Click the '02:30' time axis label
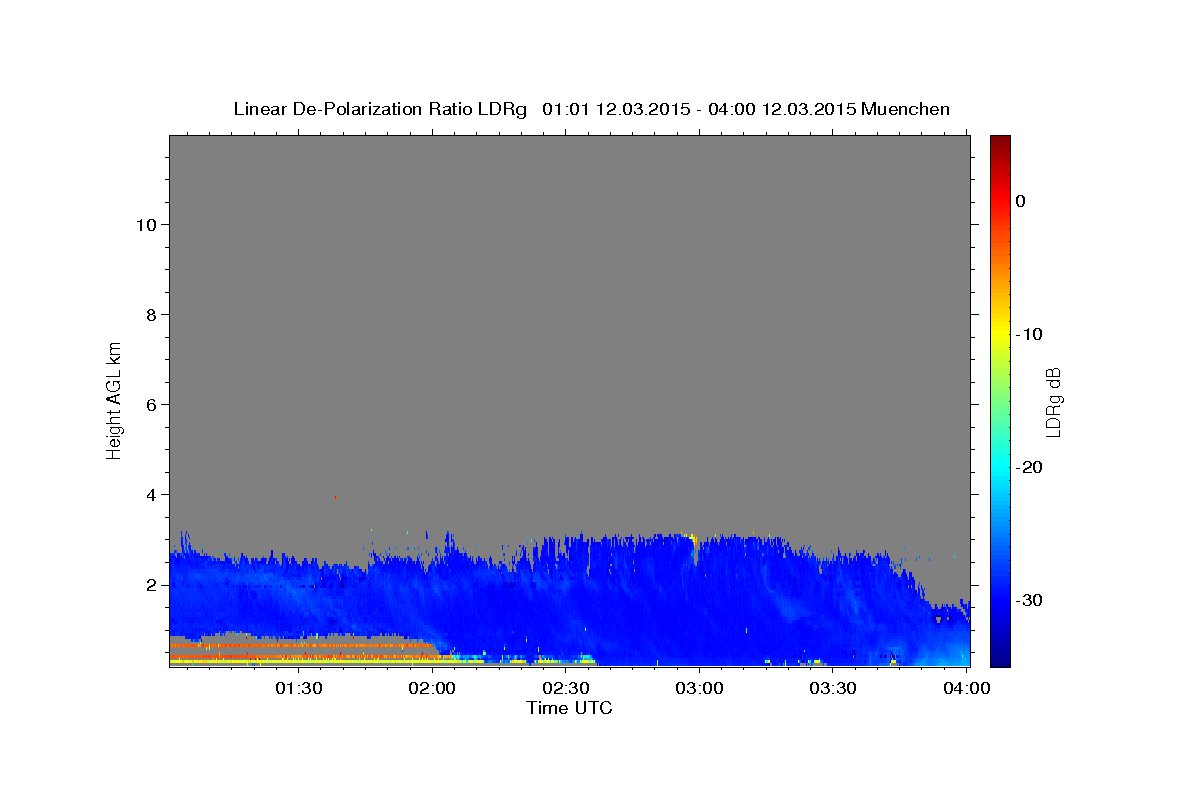 tap(565, 688)
